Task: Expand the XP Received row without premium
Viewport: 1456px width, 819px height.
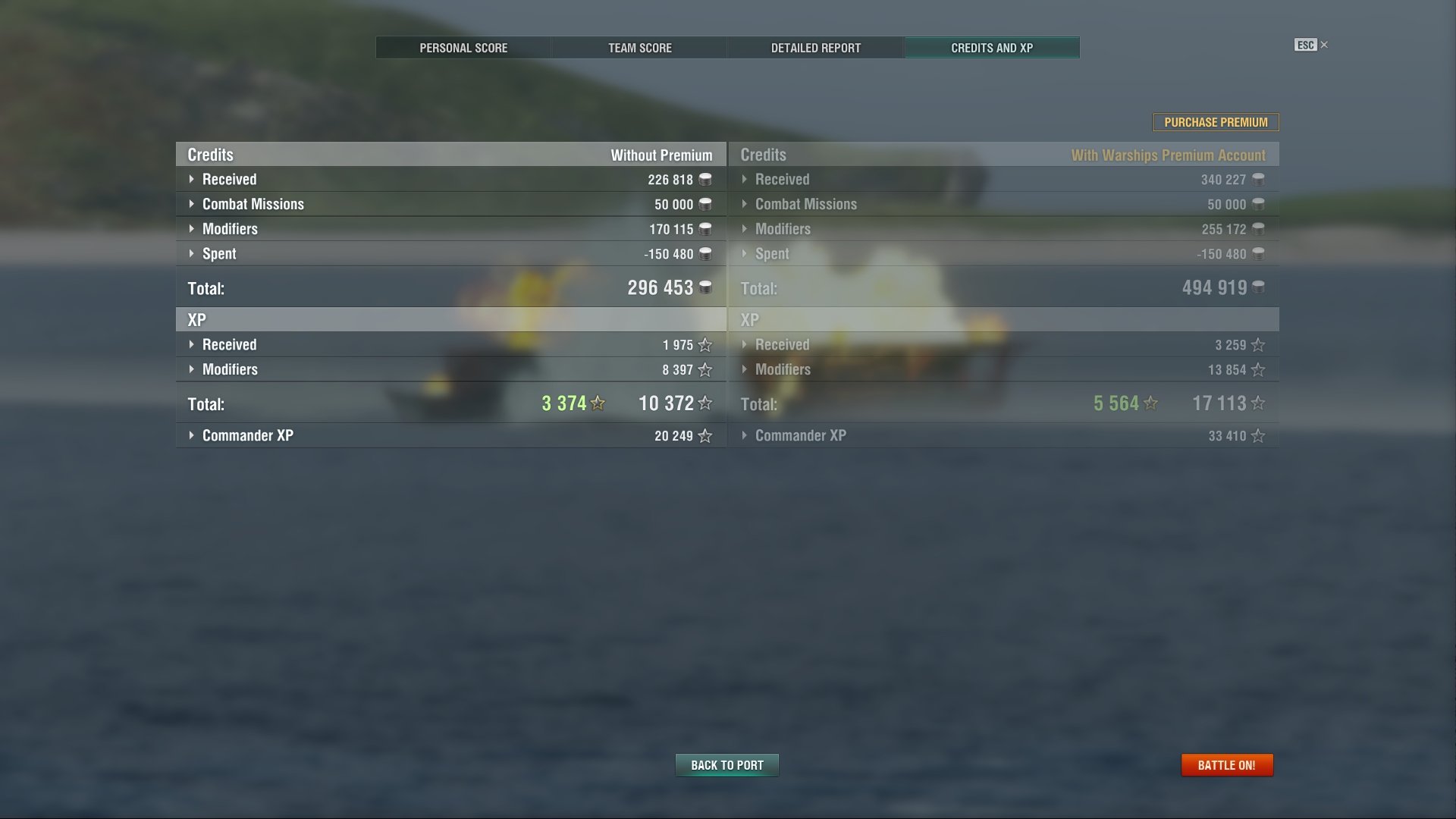Action: [451, 344]
